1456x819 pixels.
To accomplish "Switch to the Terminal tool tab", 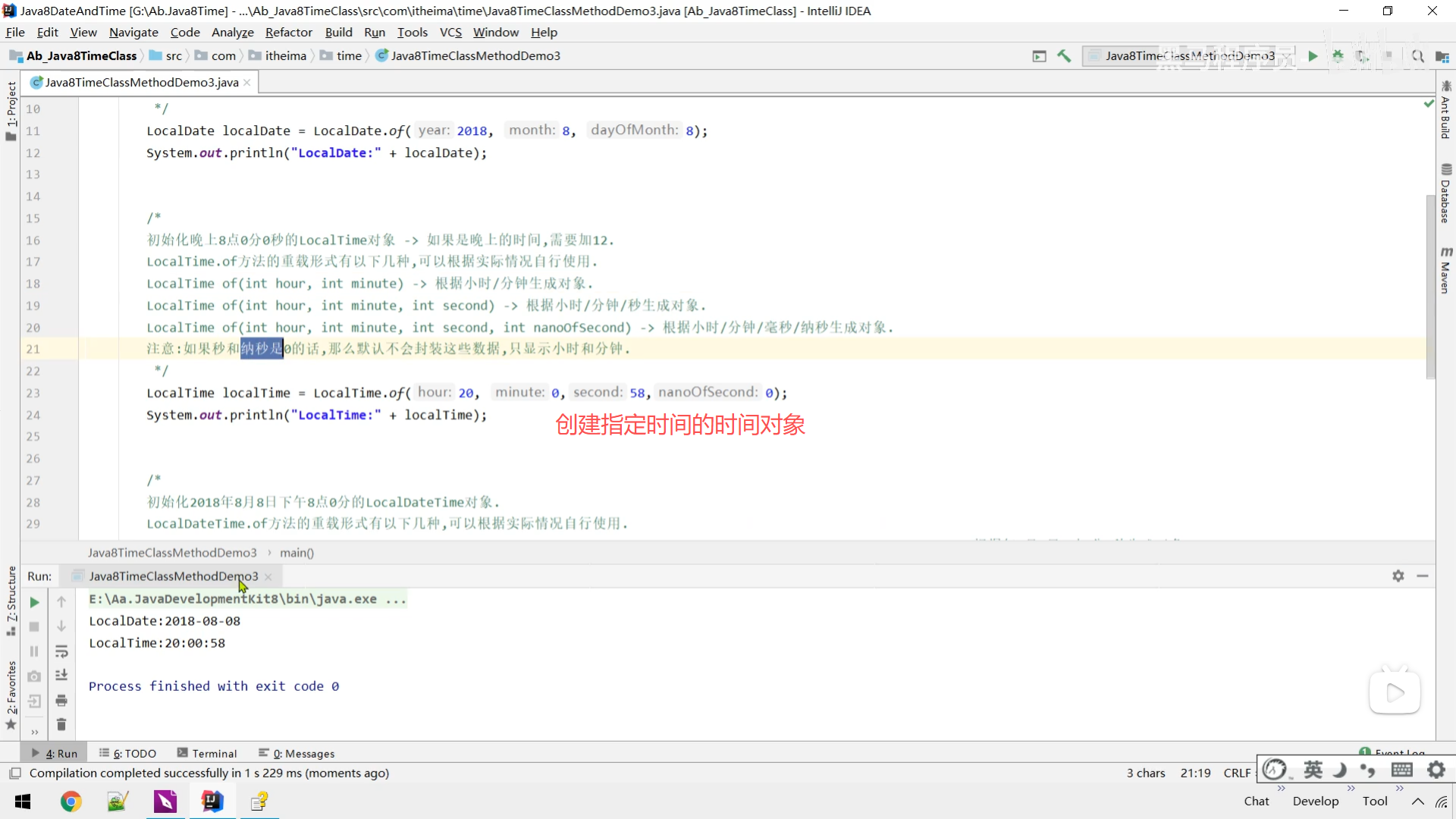I will point(207,753).
